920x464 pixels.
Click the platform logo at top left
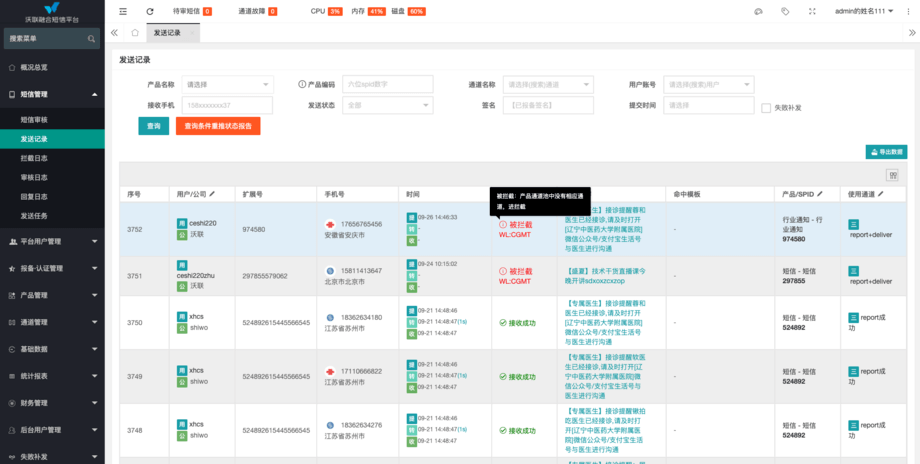[x=52, y=8]
